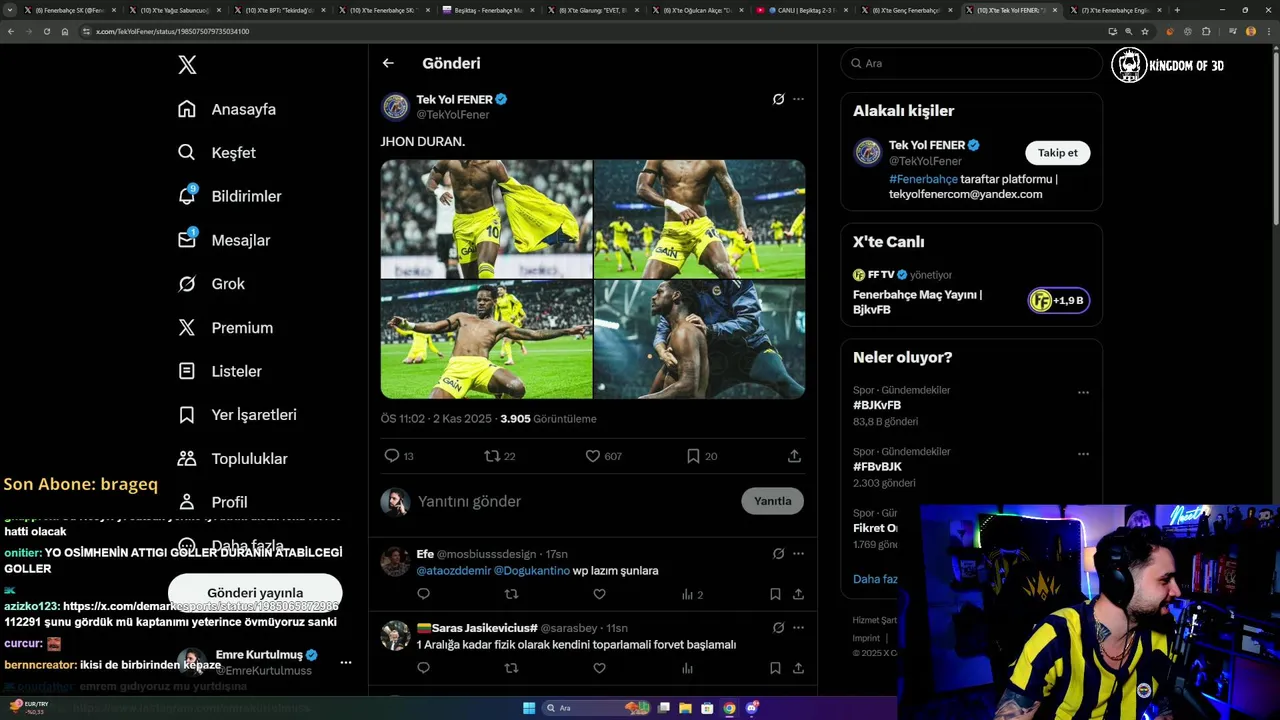
Task: Click the Yanıtını gönder reply field
Action: click(575, 501)
